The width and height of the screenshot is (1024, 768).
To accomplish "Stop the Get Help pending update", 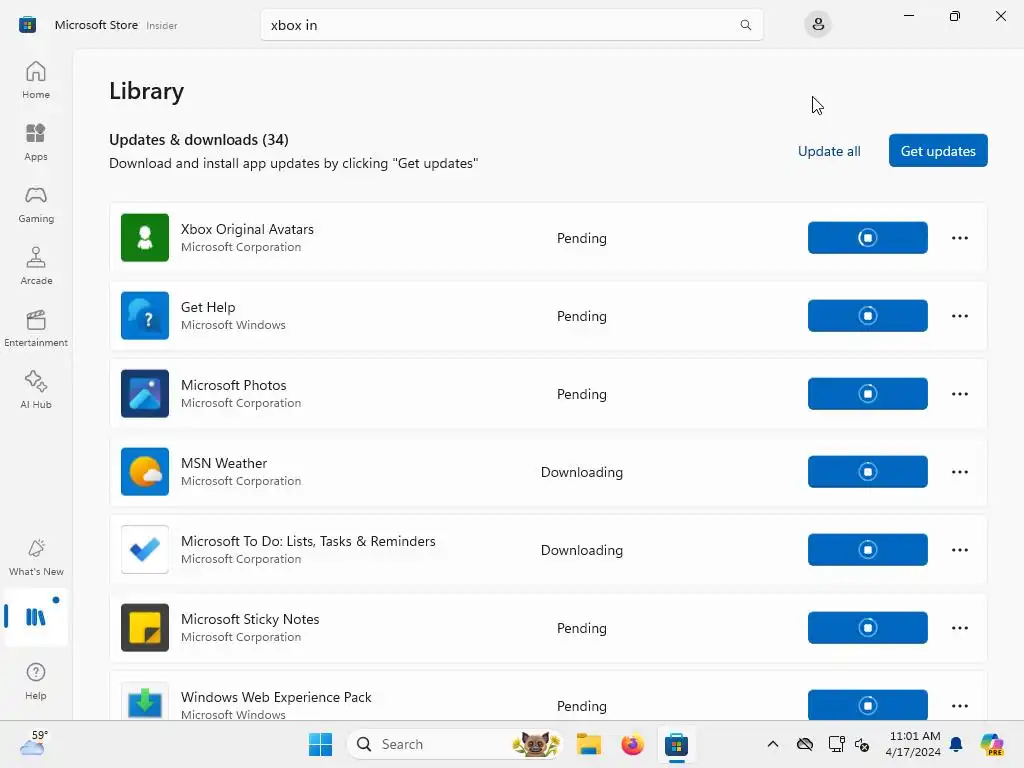I will pos(867,315).
